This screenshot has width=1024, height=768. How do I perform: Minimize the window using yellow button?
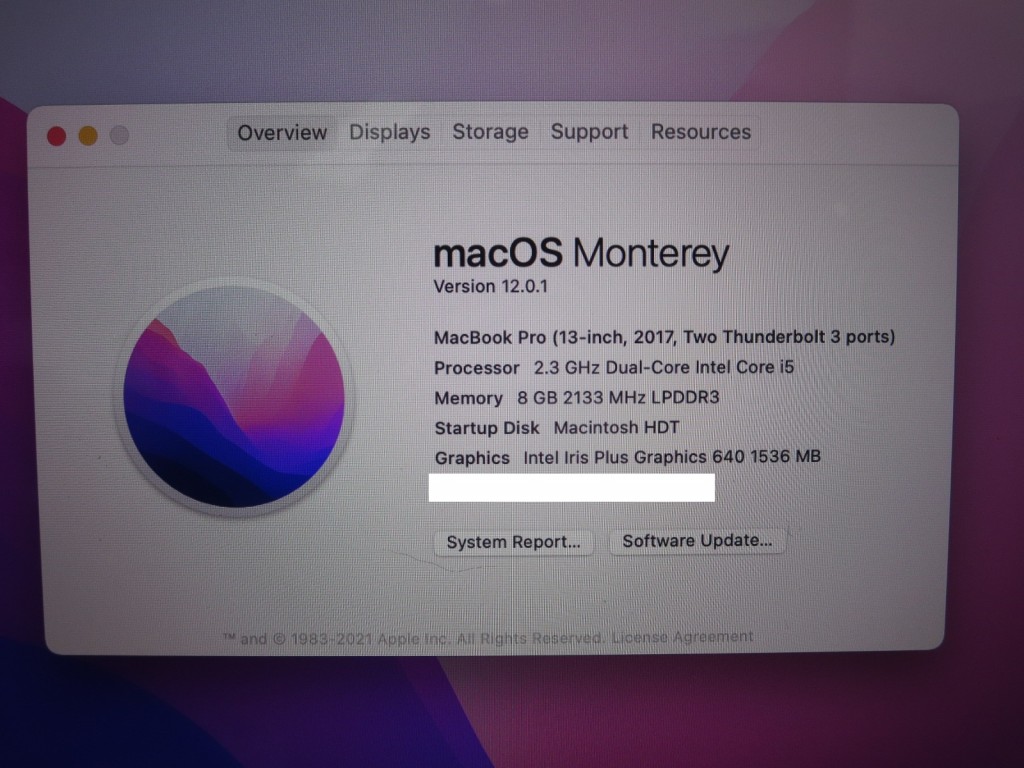[x=88, y=136]
